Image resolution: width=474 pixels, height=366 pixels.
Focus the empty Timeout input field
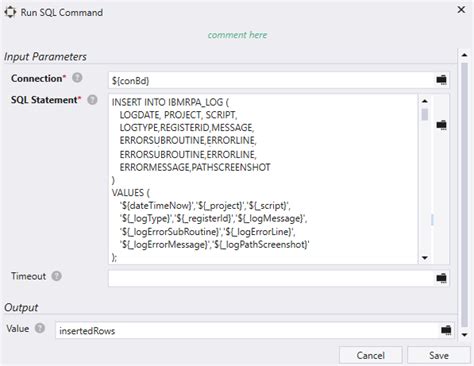click(x=271, y=278)
